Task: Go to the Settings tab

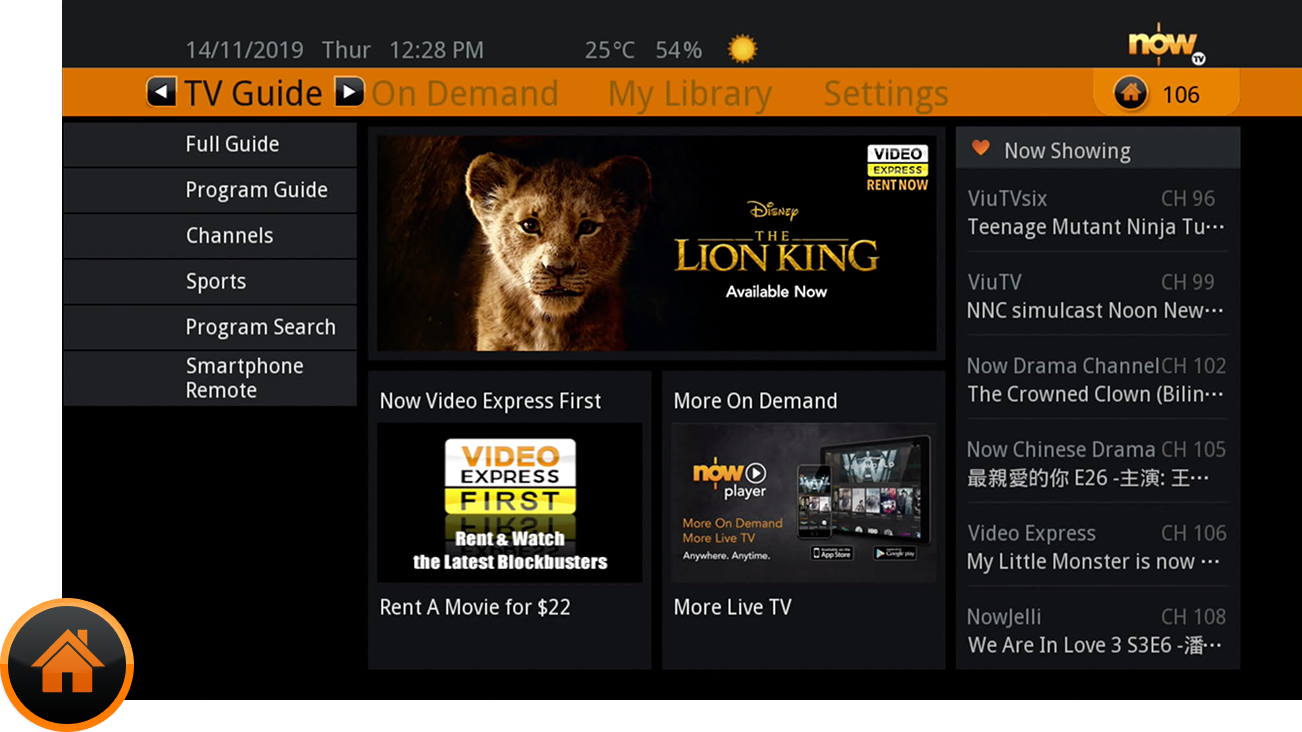Action: 886,94
